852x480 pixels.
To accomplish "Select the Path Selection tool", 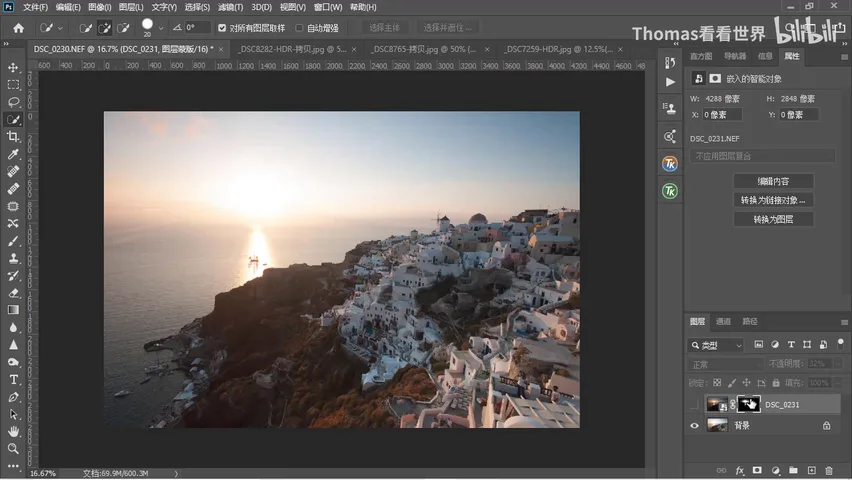I will click(13, 414).
